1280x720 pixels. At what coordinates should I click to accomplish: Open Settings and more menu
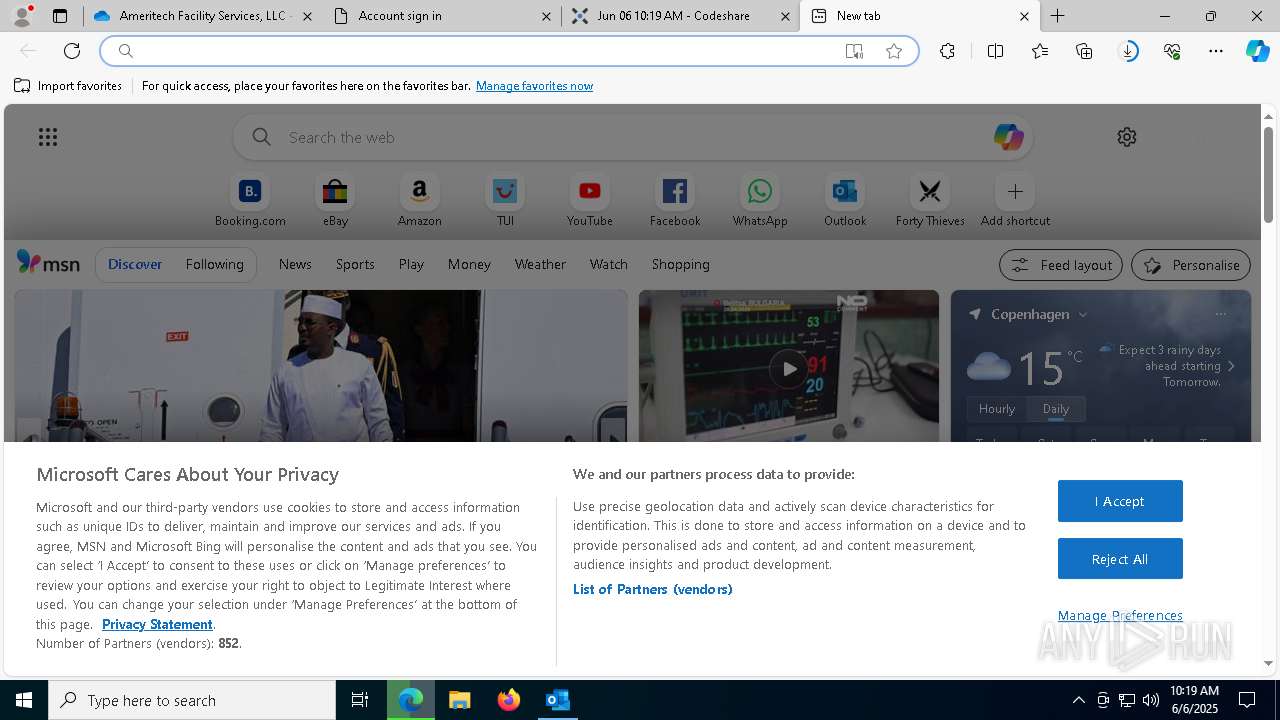click(x=1216, y=51)
